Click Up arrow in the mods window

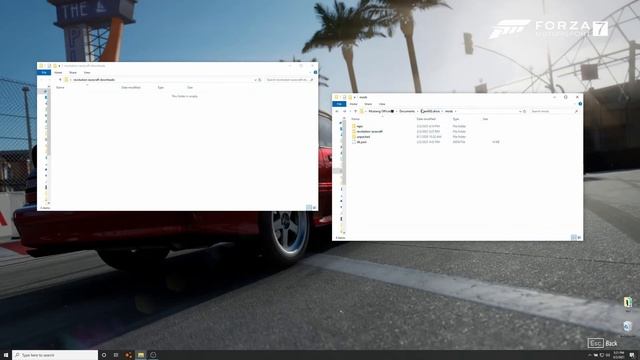pyautogui.click(x=355, y=111)
